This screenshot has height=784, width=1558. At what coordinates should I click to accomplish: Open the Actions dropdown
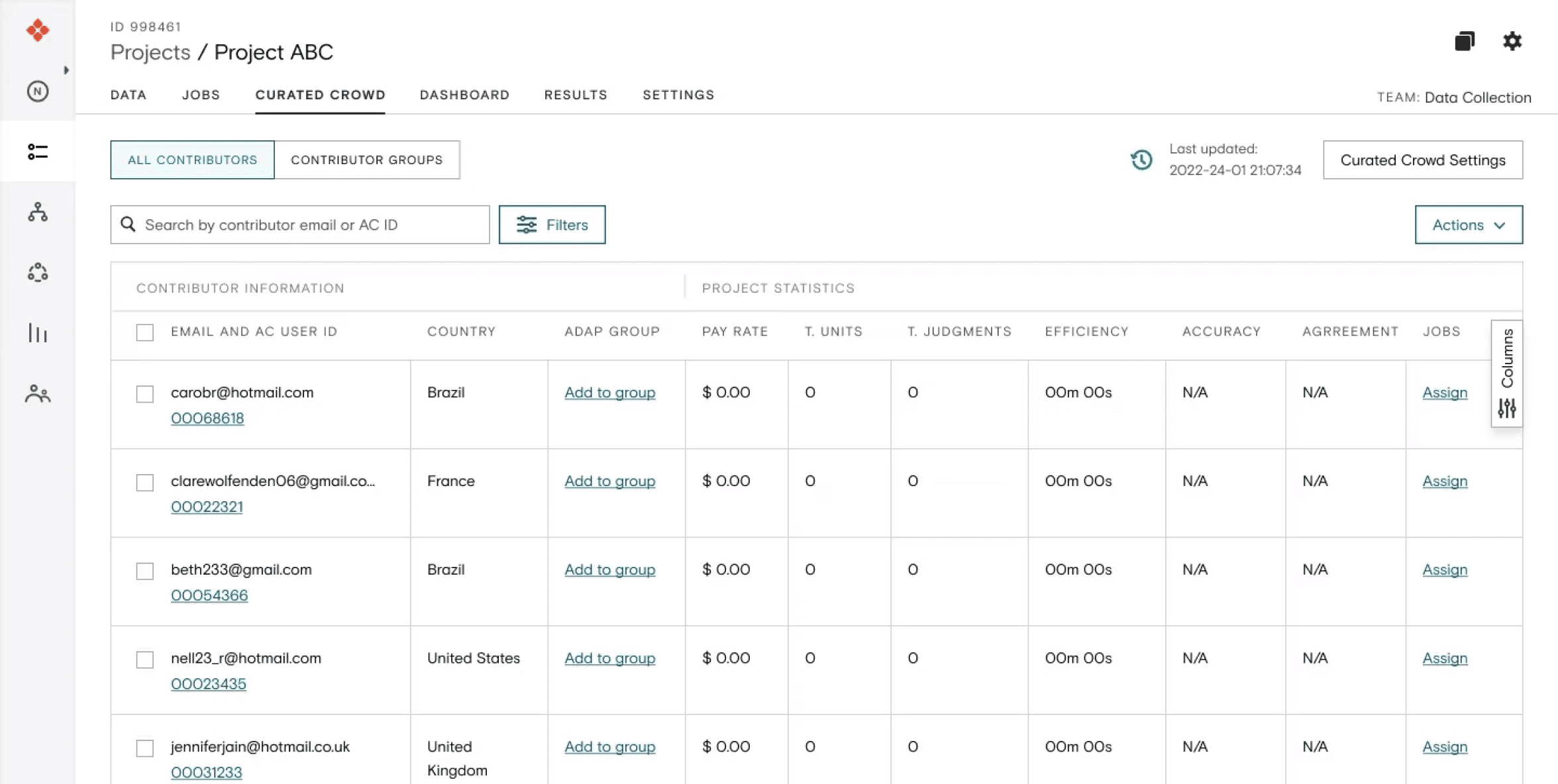tap(1469, 224)
